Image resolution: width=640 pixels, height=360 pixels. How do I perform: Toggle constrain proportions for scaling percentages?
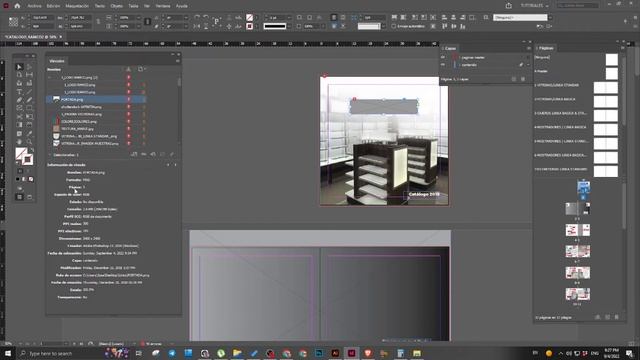(148, 22)
